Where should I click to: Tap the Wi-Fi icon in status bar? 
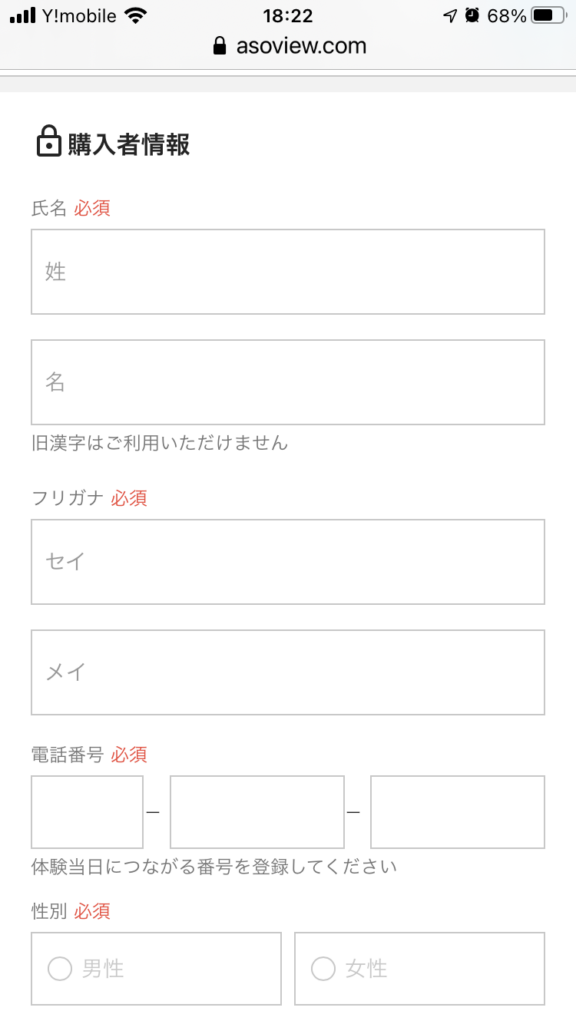click(x=136, y=16)
